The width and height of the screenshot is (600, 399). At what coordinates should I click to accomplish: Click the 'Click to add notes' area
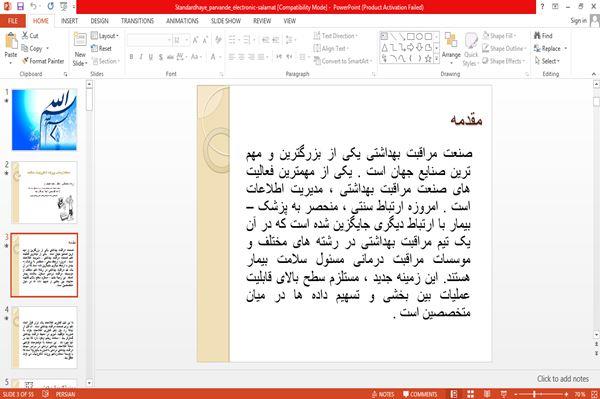click(562, 379)
